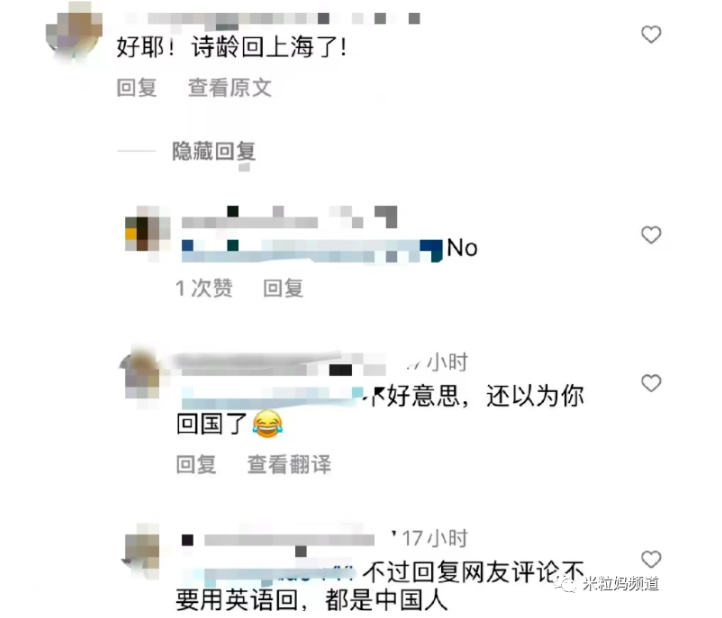Click mentioned username before 'No'
The height and width of the screenshot is (618, 722).
click(x=312, y=251)
